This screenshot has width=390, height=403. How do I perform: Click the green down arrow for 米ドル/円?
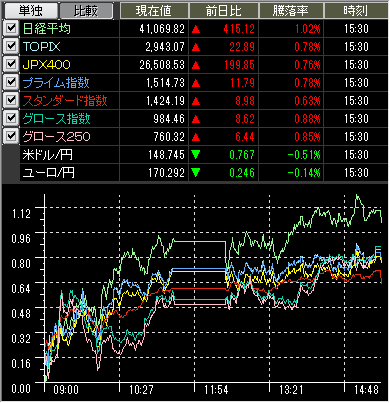[196, 155]
